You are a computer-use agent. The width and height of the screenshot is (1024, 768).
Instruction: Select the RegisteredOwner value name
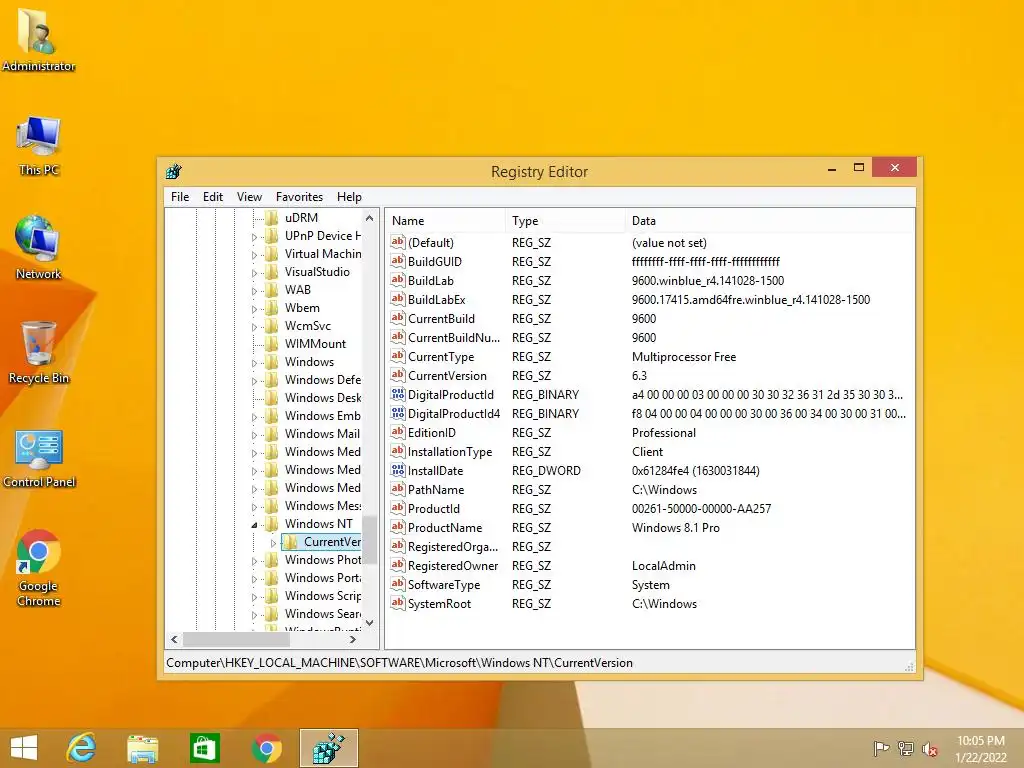coord(453,566)
